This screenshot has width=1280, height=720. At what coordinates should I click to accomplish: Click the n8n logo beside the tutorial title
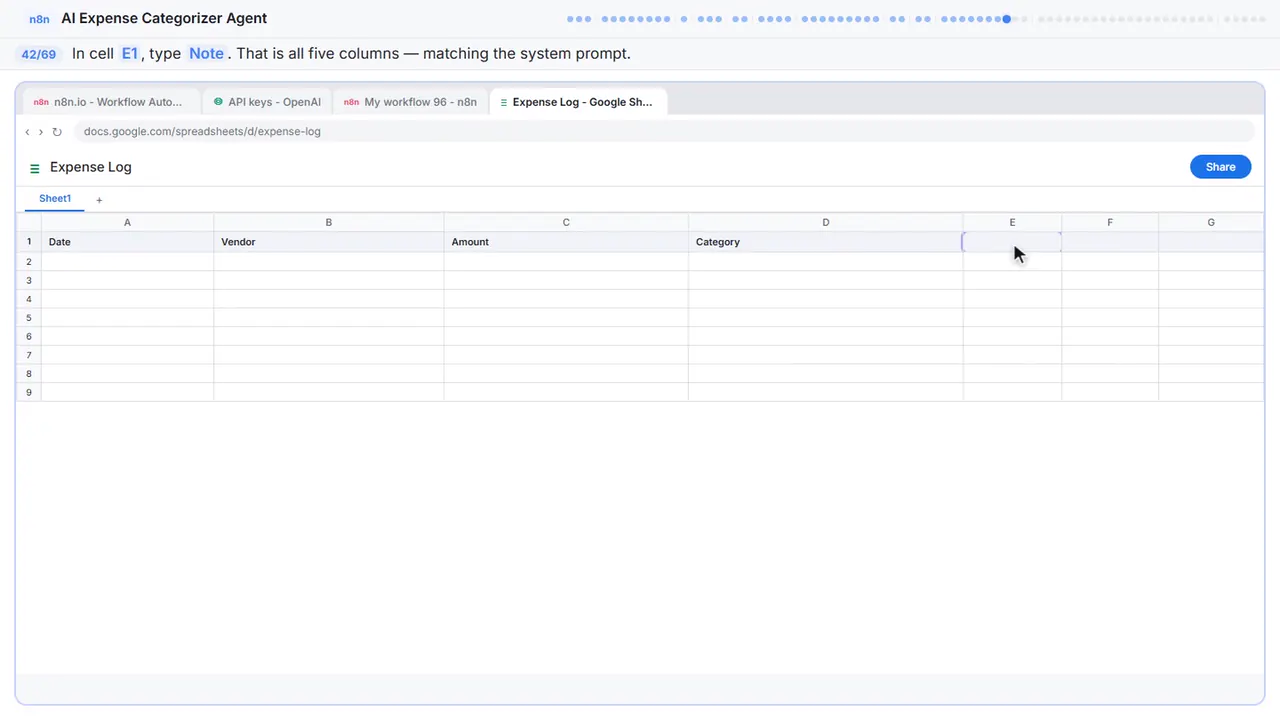(40, 19)
